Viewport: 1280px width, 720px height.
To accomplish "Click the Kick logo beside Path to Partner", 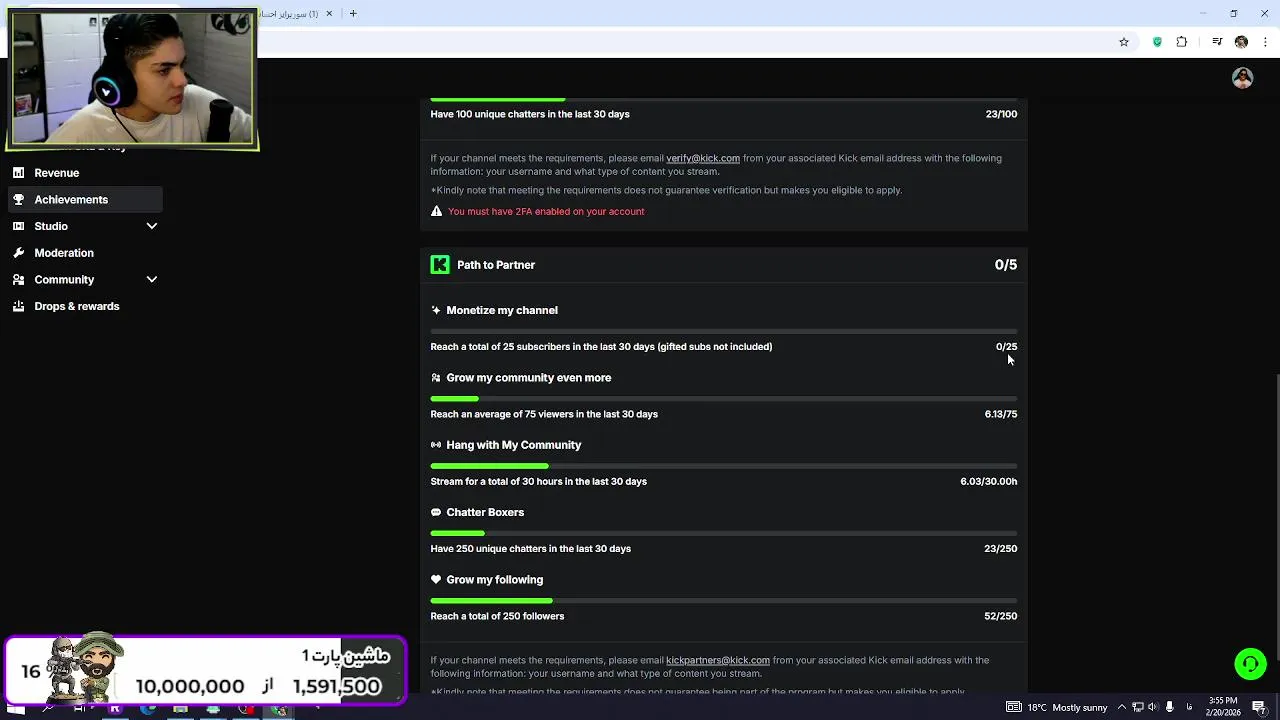I will point(440,265).
